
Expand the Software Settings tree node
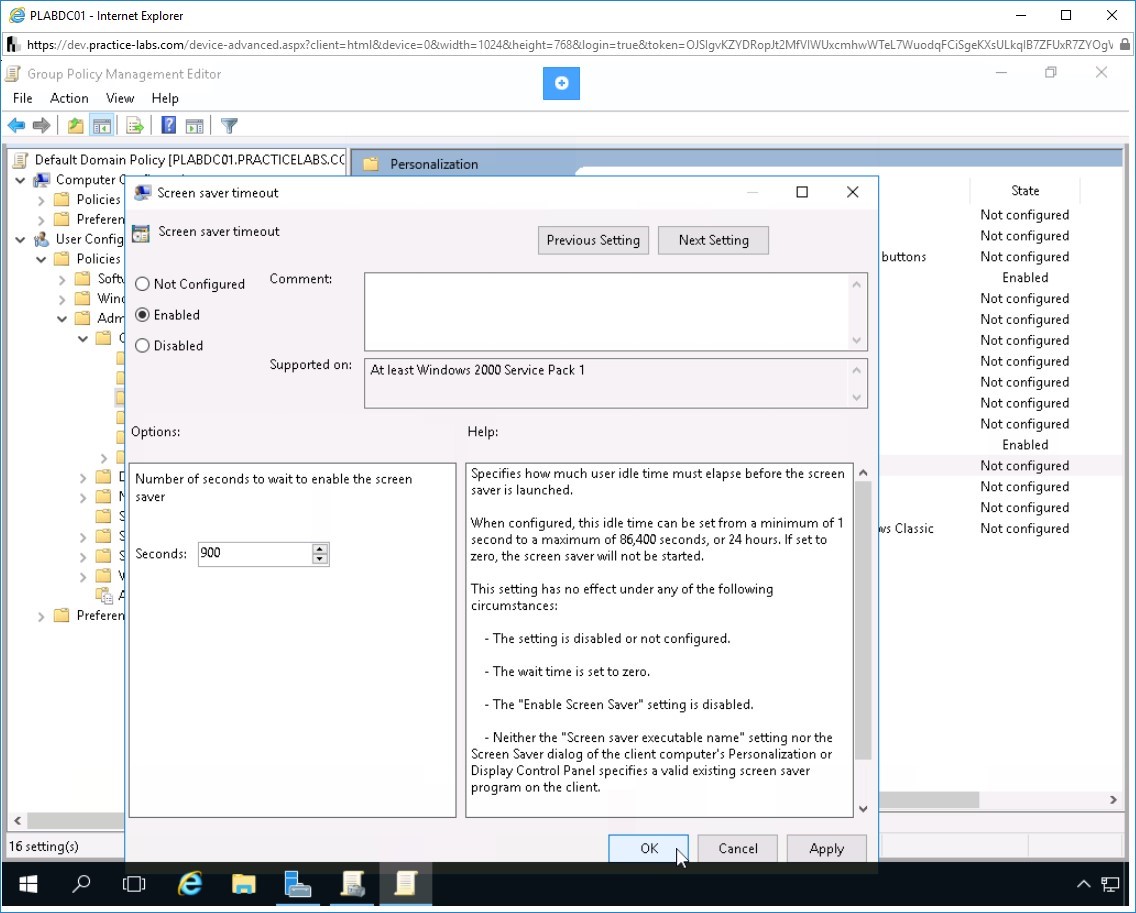pyautogui.click(x=62, y=279)
